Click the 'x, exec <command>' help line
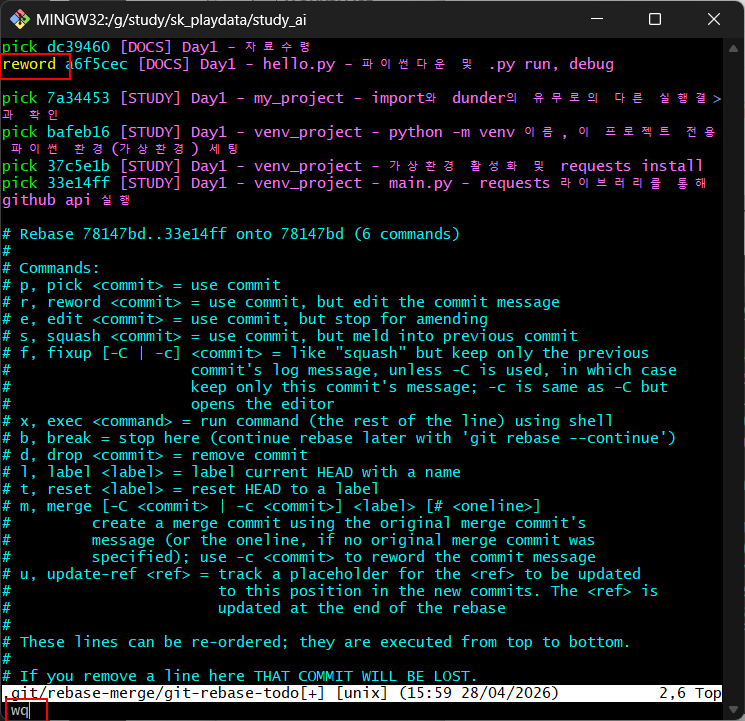This screenshot has height=721, width=745. (307, 421)
